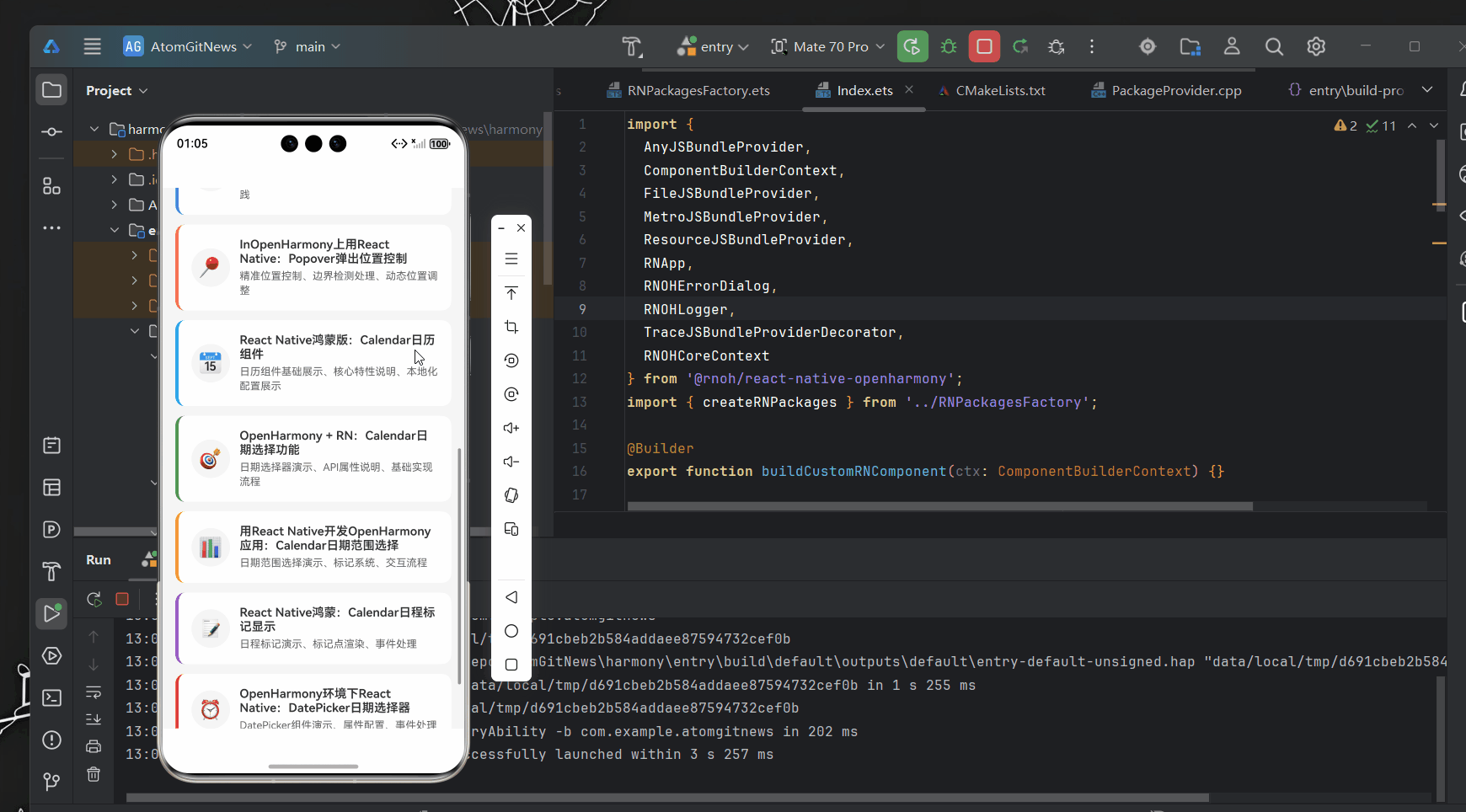Click the hot reload icon
This screenshot has height=812, width=1466.
[1020, 46]
